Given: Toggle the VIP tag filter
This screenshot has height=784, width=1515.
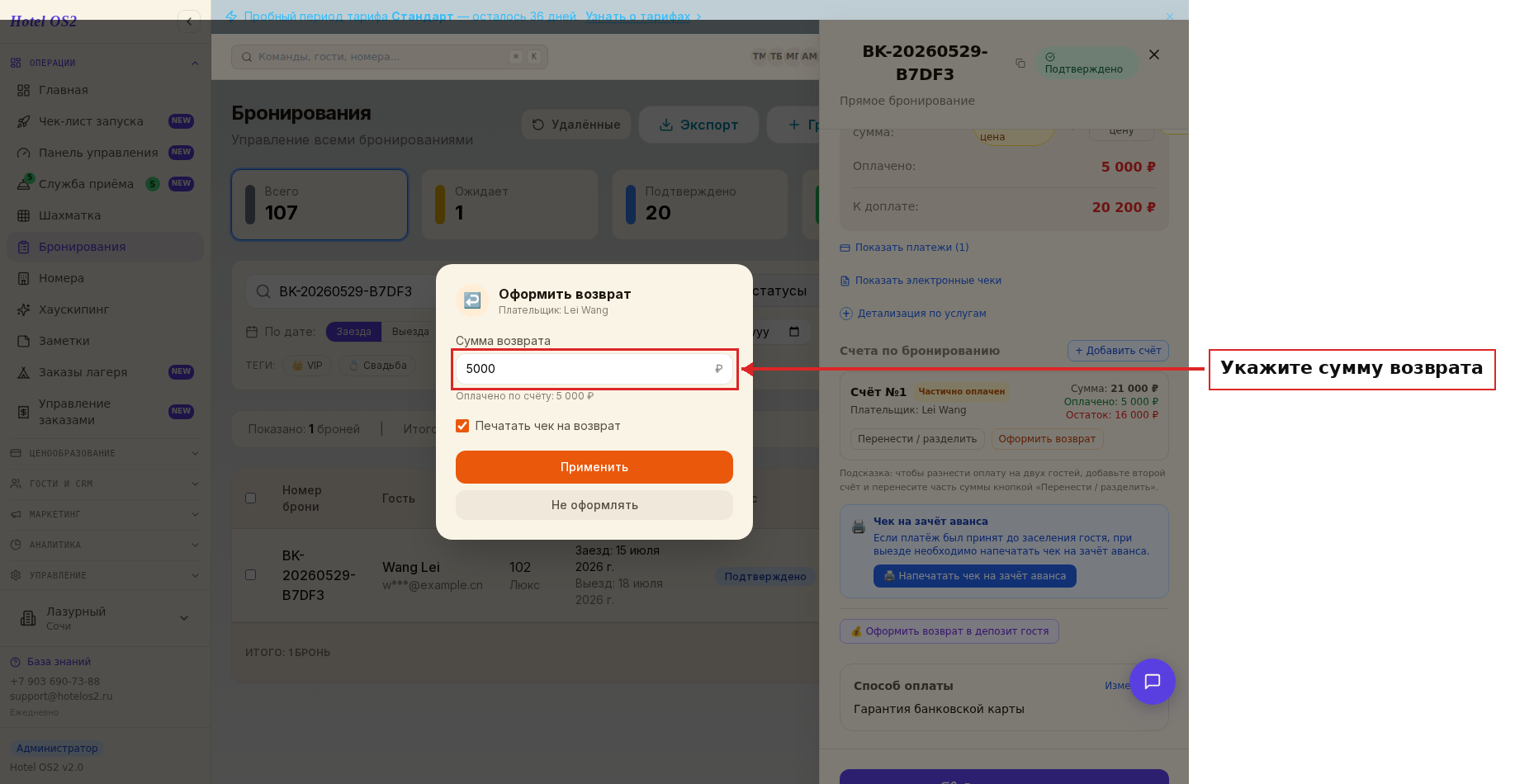Looking at the screenshot, I should (x=307, y=366).
